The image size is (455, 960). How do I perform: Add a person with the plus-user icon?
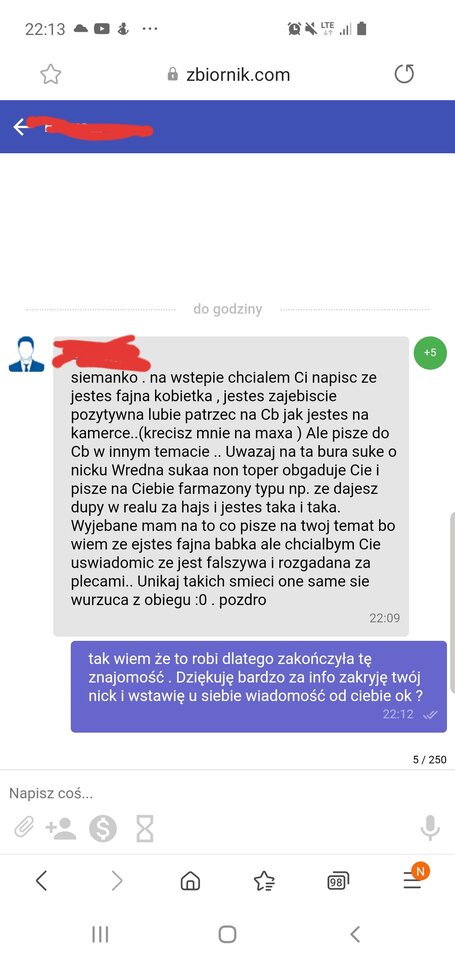(x=61, y=829)
